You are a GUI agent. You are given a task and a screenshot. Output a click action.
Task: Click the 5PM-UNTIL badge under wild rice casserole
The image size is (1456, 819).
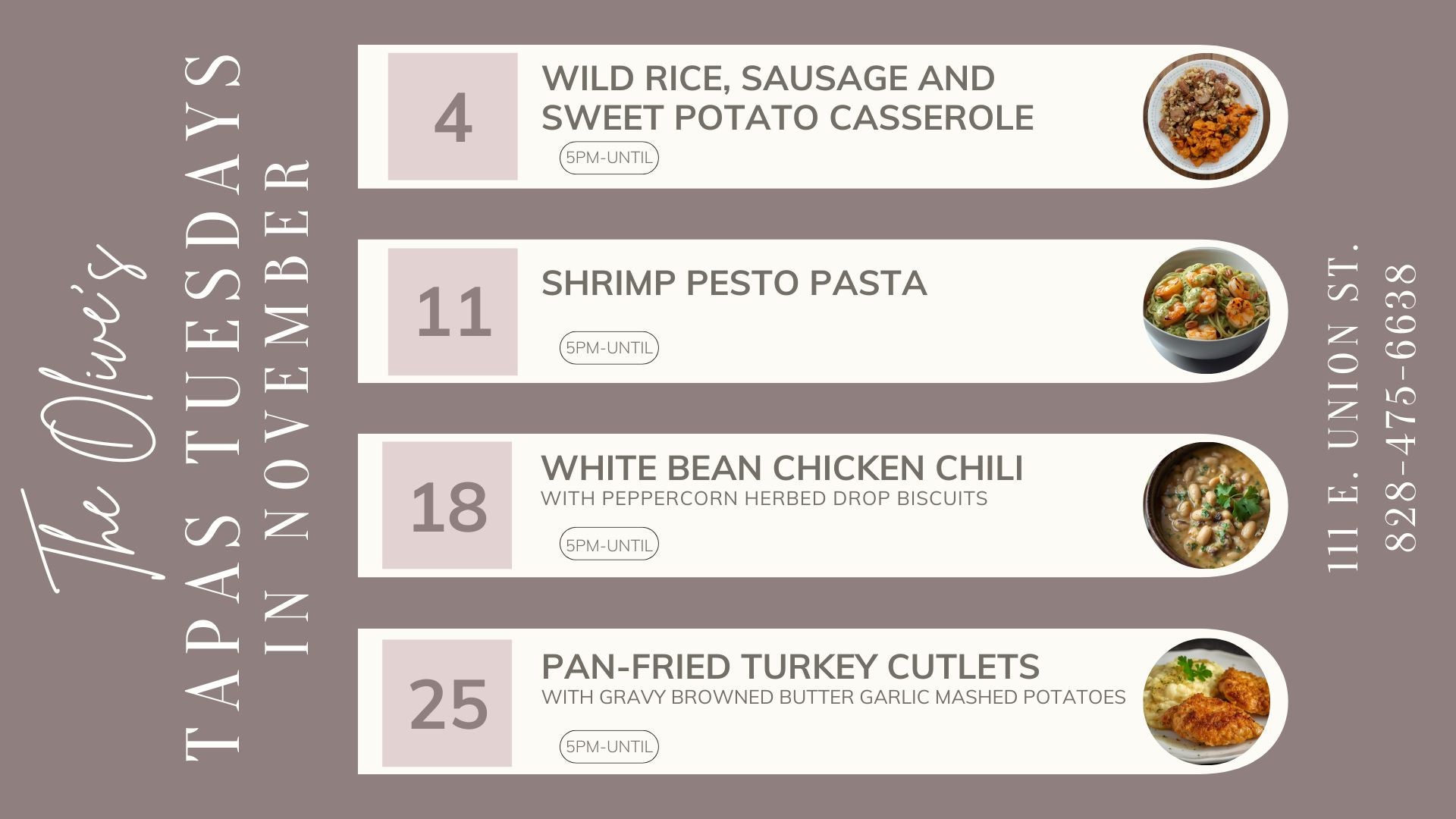coord(609,158)
